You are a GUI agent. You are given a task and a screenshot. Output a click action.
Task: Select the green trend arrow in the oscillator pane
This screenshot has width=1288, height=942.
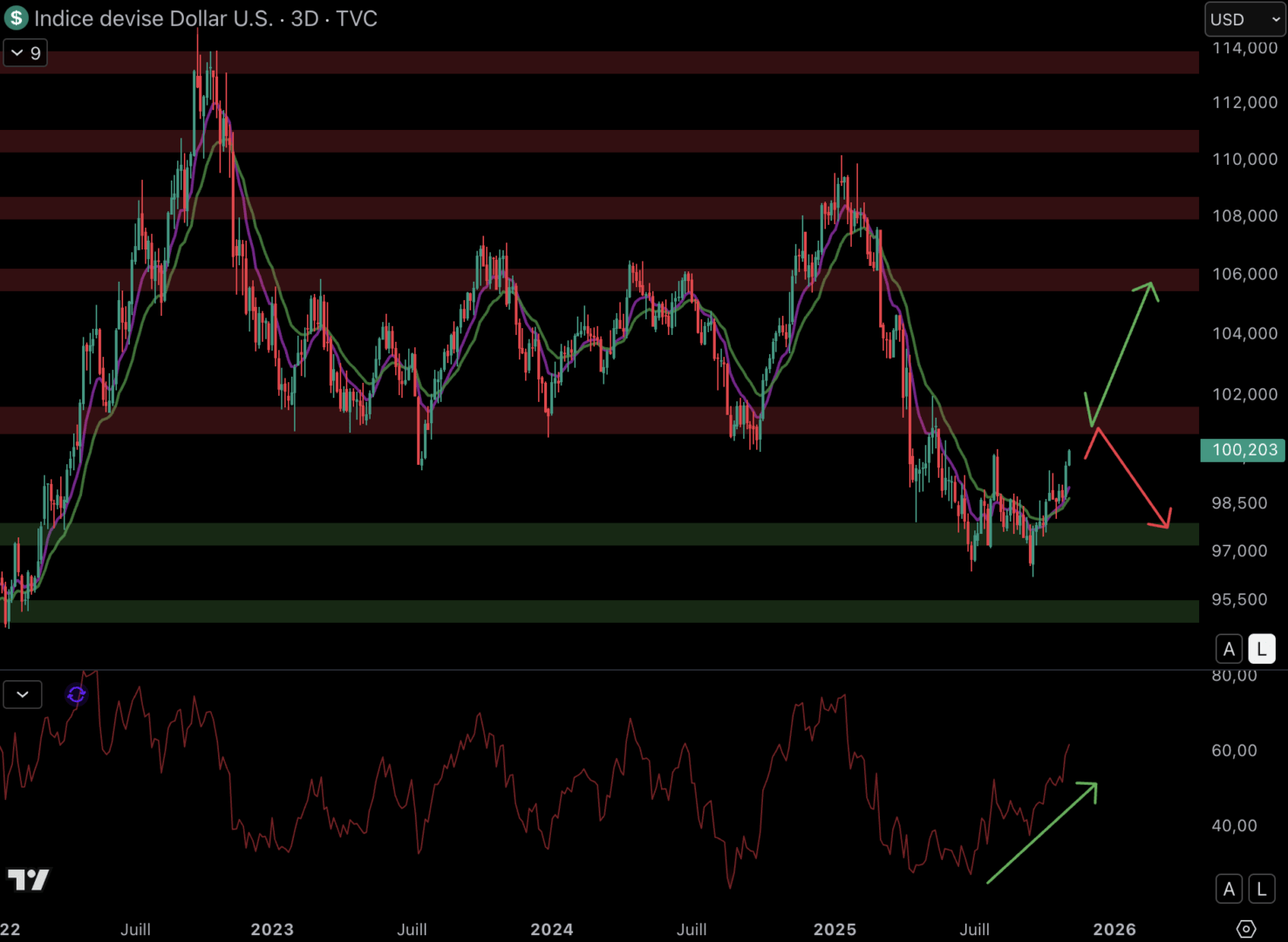(x=1042, y=833)
